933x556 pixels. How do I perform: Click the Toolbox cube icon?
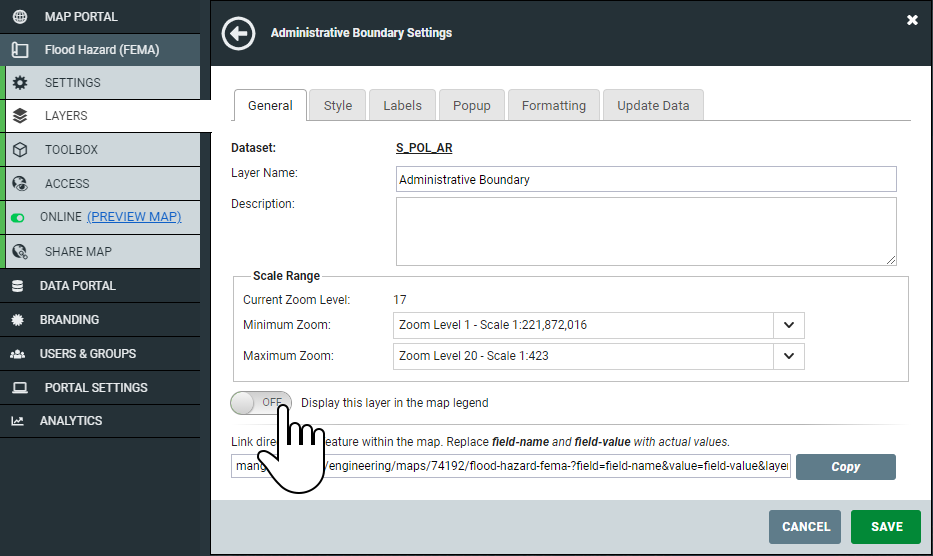20,150
